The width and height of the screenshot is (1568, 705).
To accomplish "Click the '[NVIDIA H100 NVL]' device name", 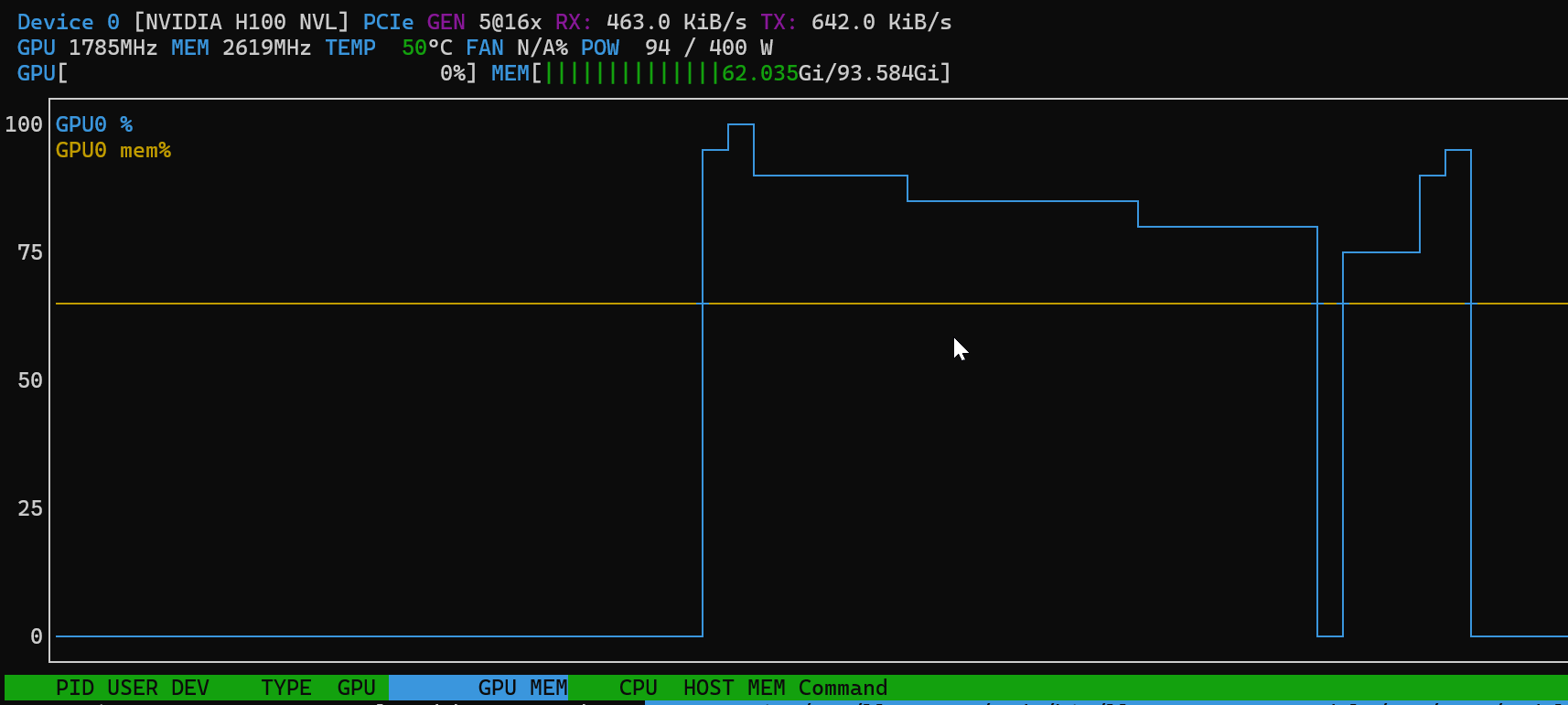I will [x=242, y=22].
